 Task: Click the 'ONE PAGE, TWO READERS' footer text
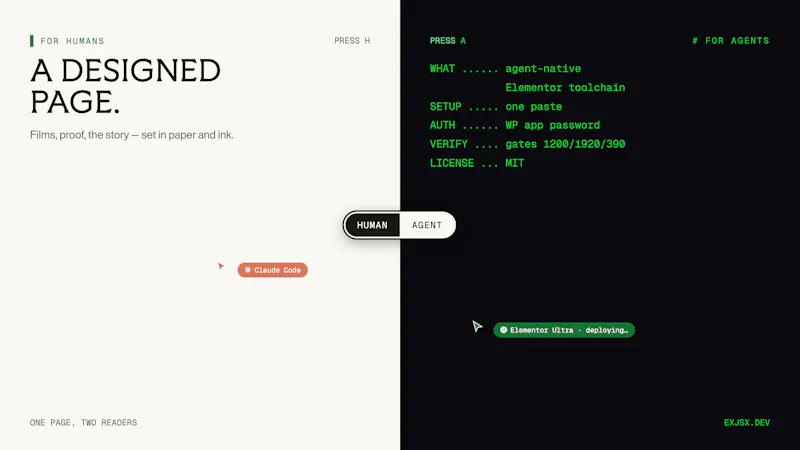[84, 422]
